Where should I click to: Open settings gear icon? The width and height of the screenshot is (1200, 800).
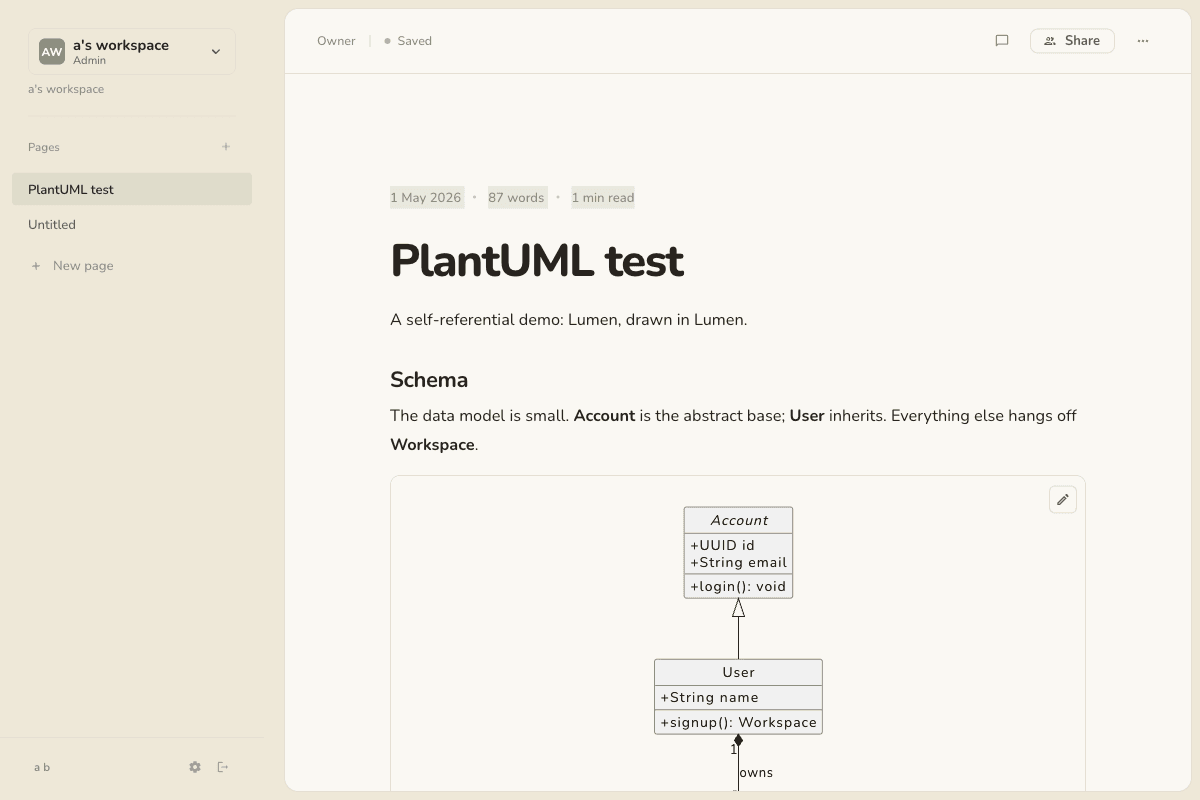pos(195,767)
